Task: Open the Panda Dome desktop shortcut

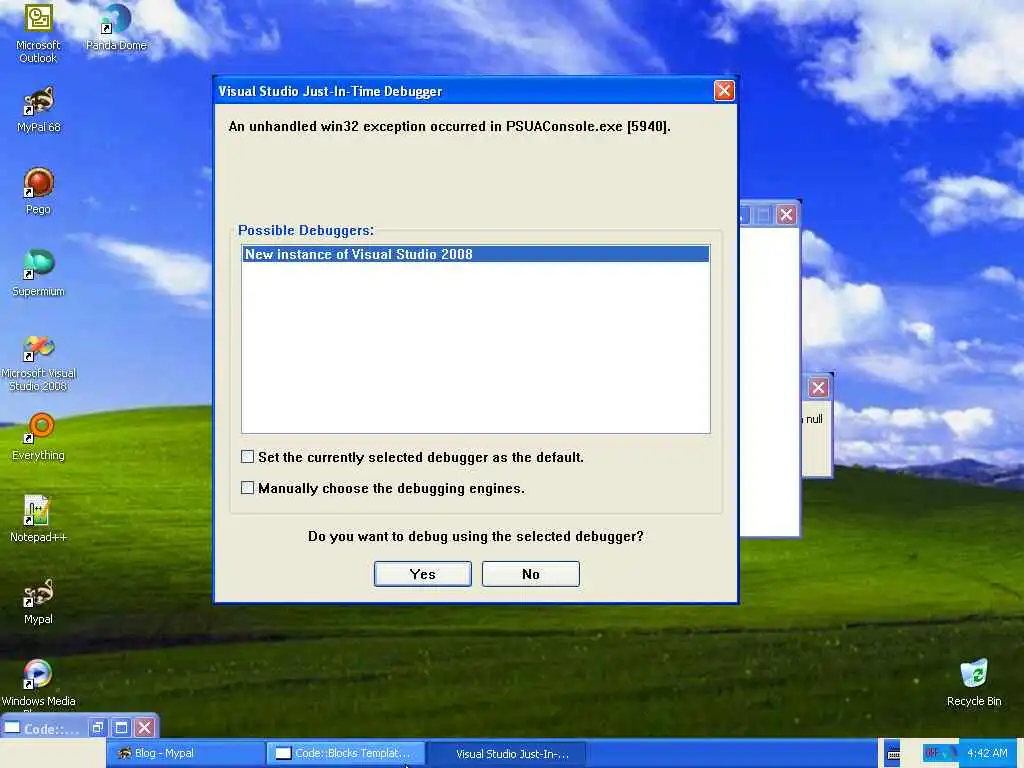Action: click(x=116, y=27)
